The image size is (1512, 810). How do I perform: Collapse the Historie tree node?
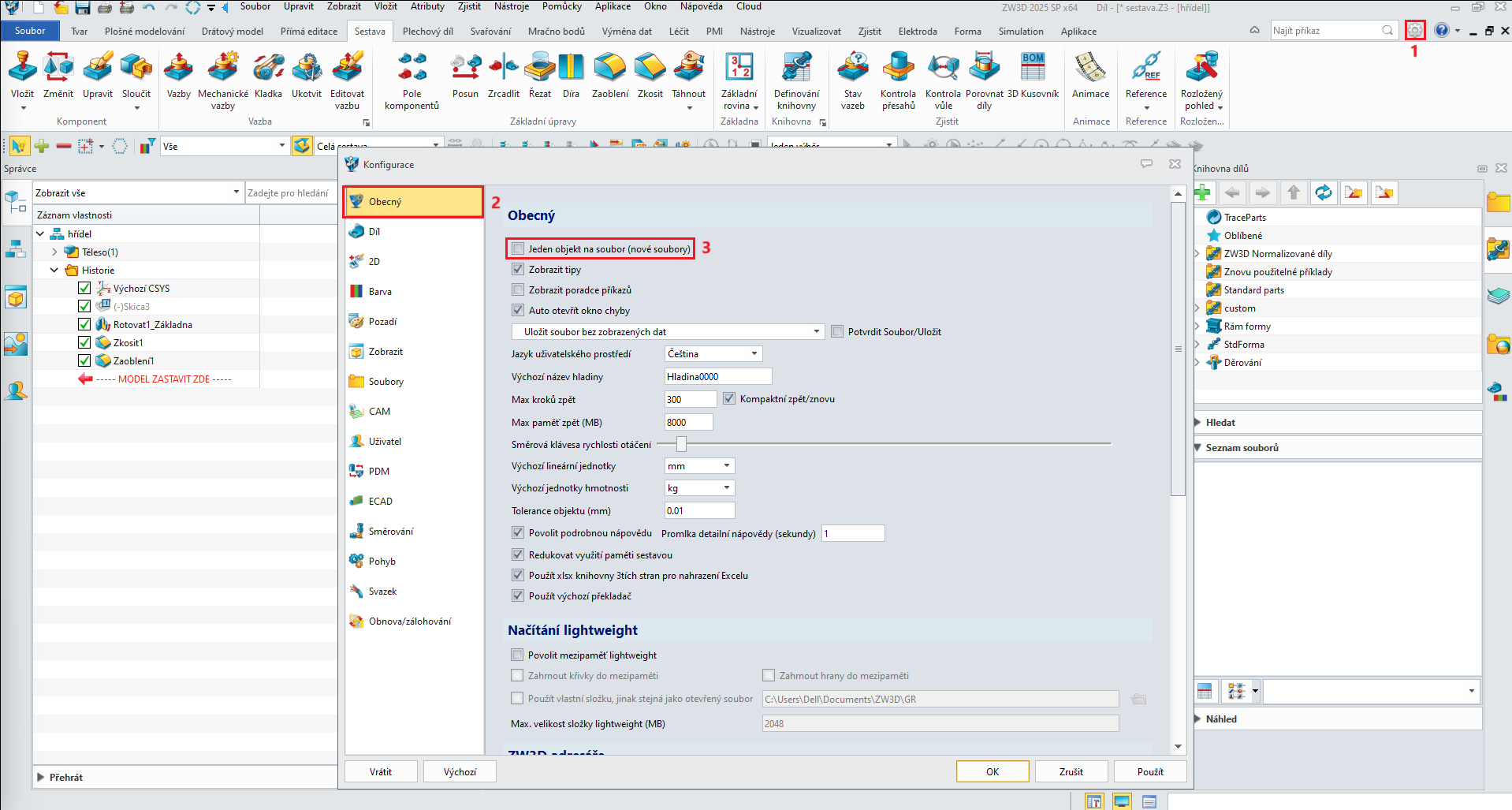[54, 271]
